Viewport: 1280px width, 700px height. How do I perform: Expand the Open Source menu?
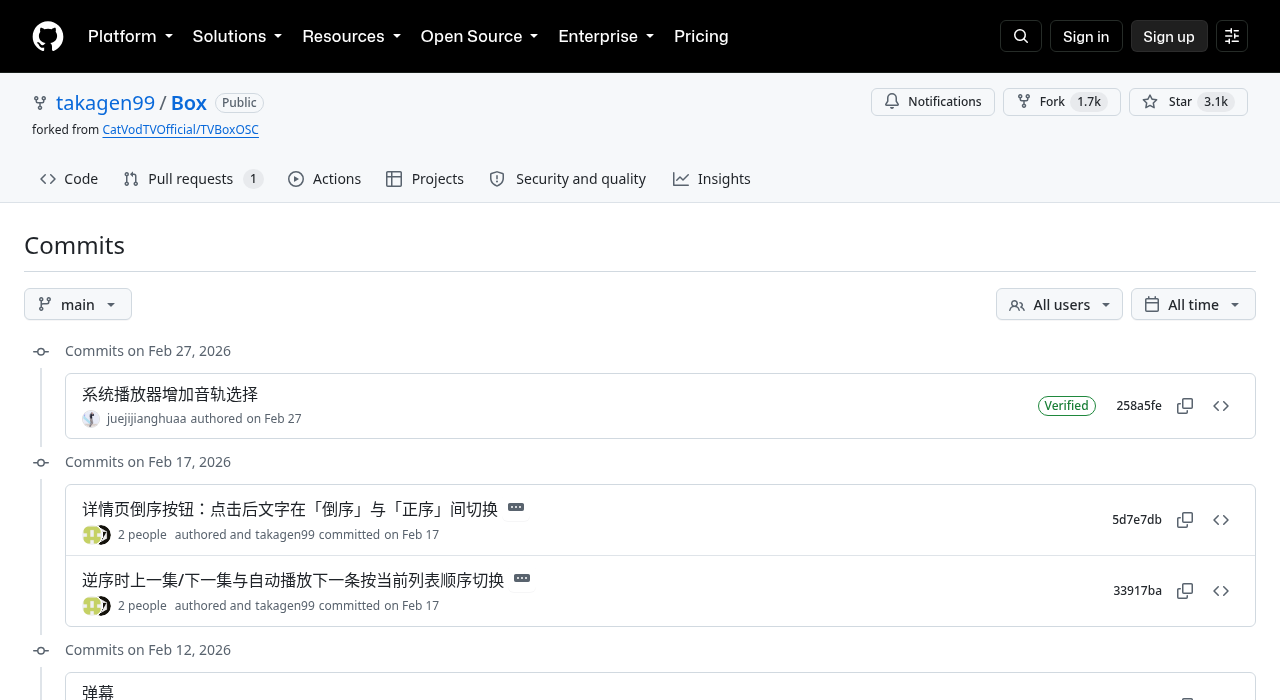pos(479,36)
